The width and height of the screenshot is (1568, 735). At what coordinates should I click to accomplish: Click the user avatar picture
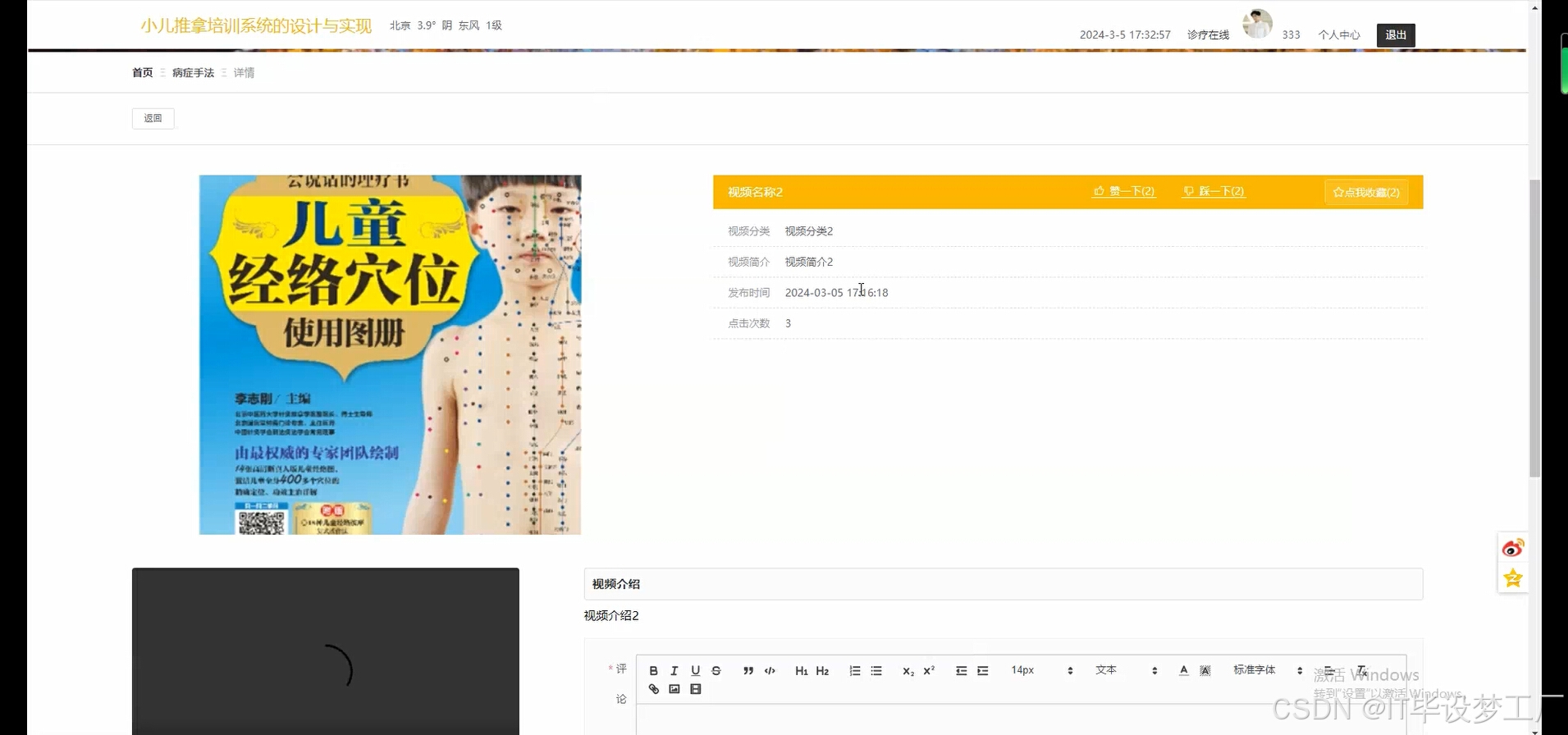point(1257,24)
